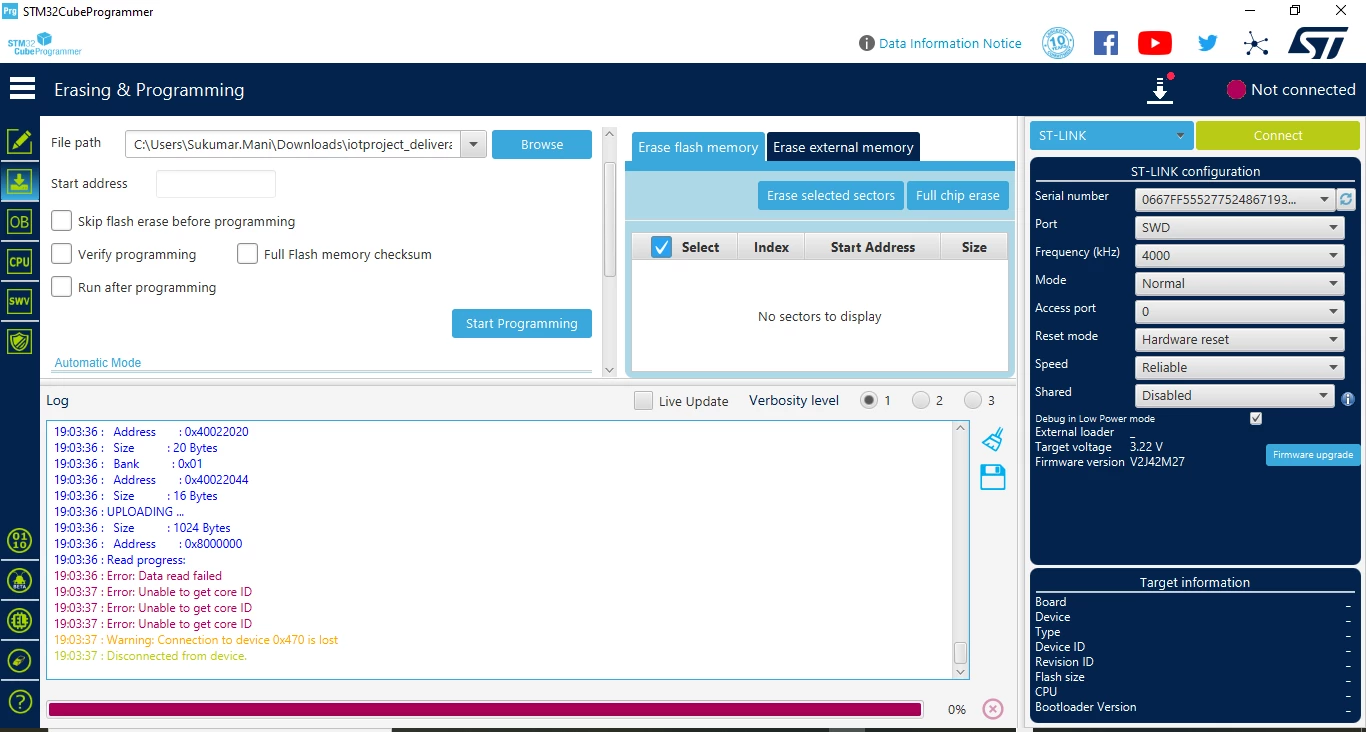Click the log panel scrollbar thumb
1366x732 pixels.
pyautogui.click(x=960, y=652)
